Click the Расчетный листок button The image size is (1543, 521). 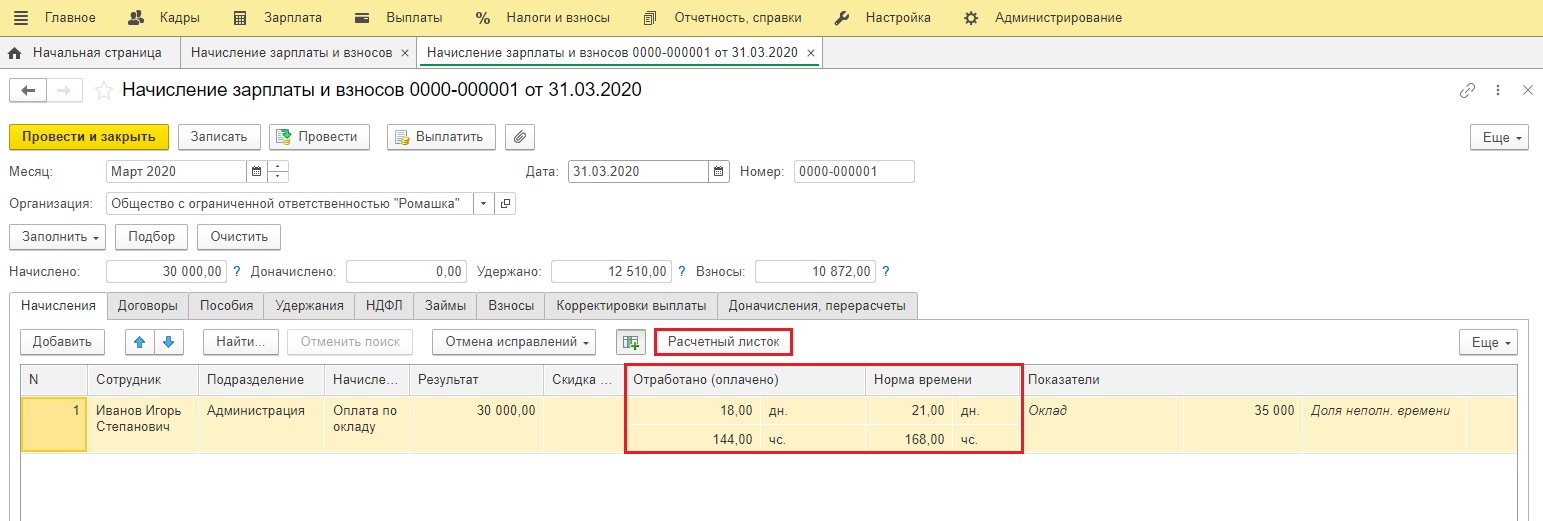(723, 342)
